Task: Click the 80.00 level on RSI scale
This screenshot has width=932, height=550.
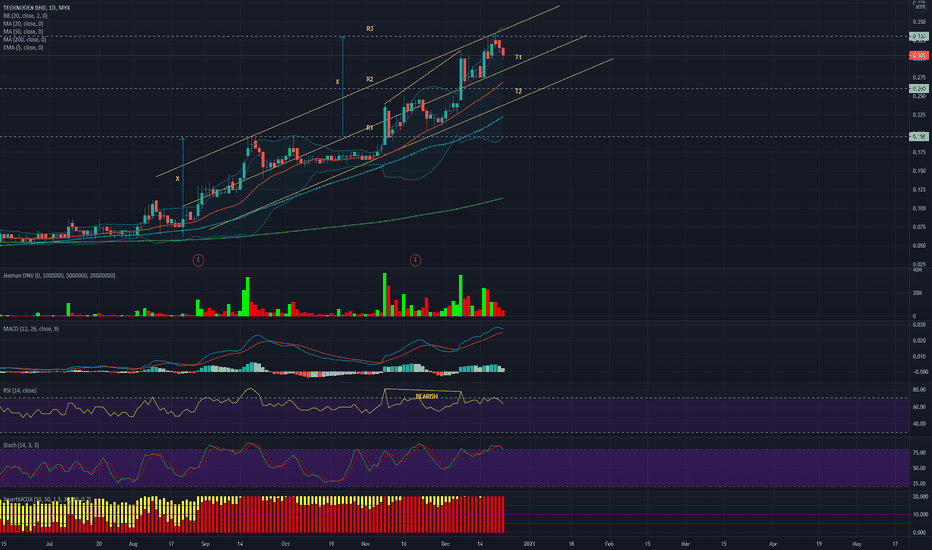Action: tap(919, 390)
